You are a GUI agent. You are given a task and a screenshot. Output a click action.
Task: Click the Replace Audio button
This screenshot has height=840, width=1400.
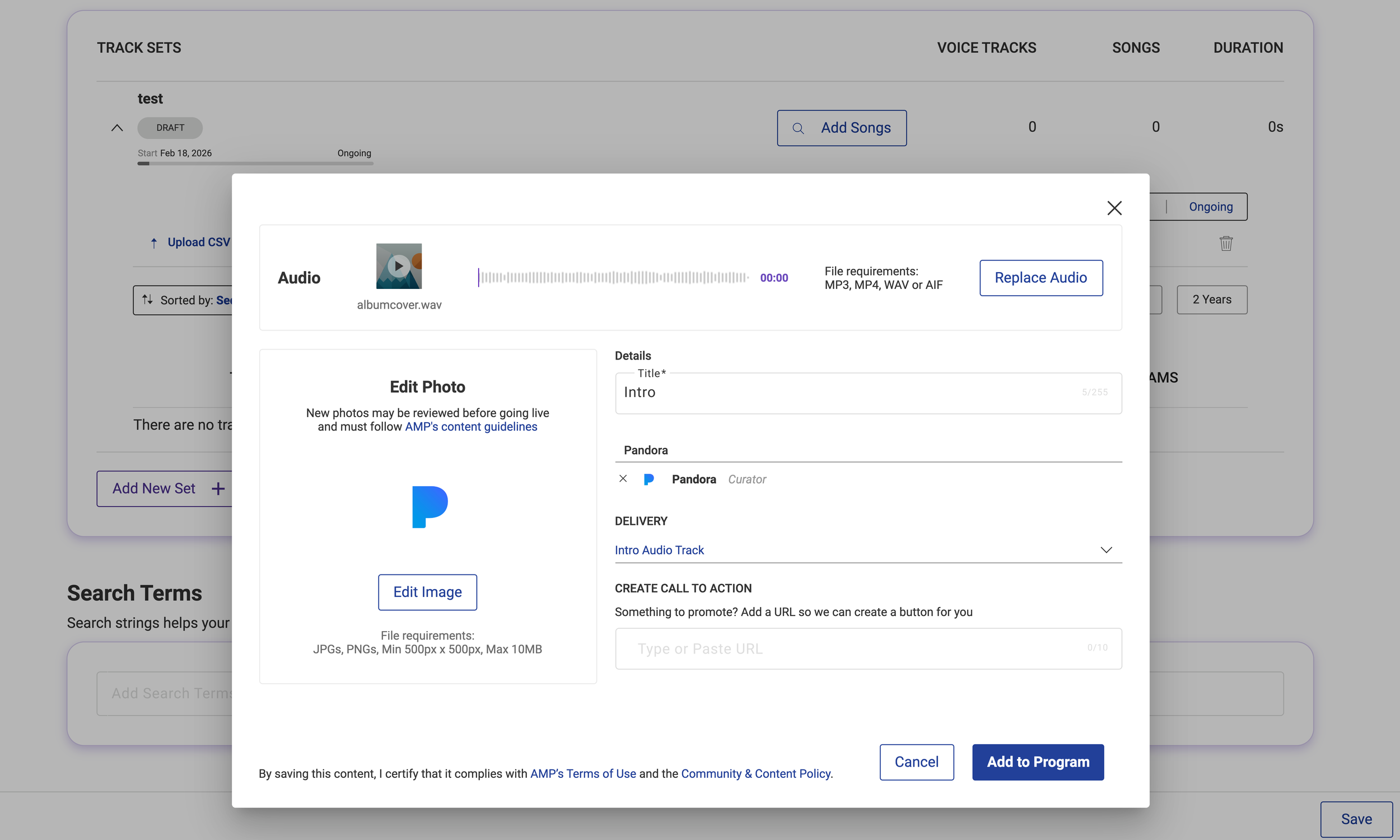point(1040,278)
